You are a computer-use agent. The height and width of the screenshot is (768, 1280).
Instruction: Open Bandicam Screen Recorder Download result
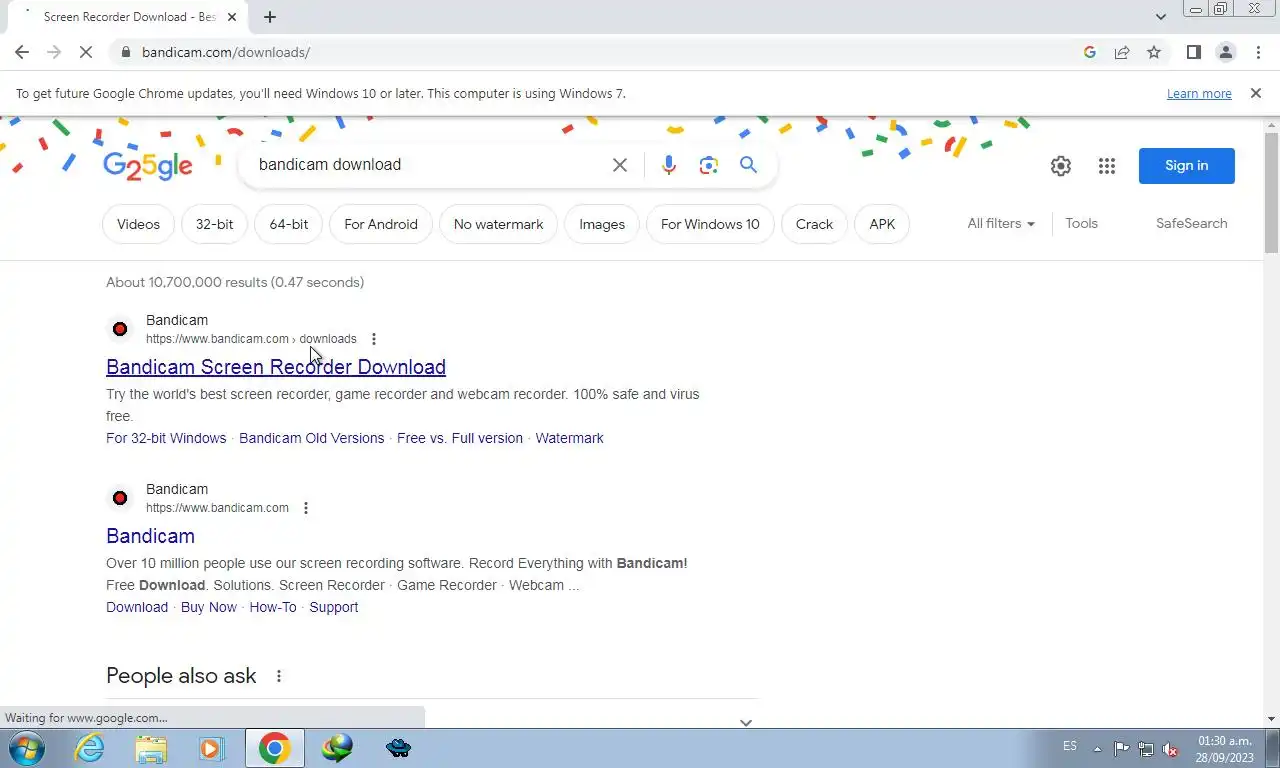pyautogui.click(x=276, y=367)
